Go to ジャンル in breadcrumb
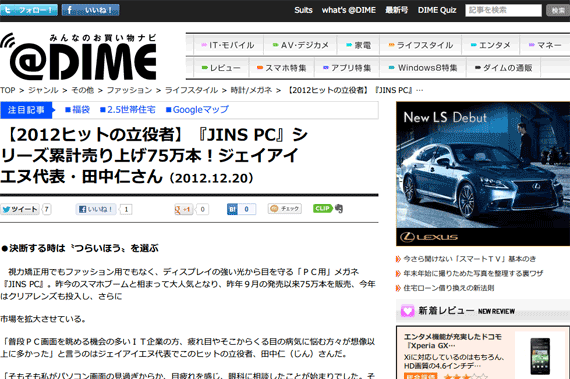 (x=43, y=90)
